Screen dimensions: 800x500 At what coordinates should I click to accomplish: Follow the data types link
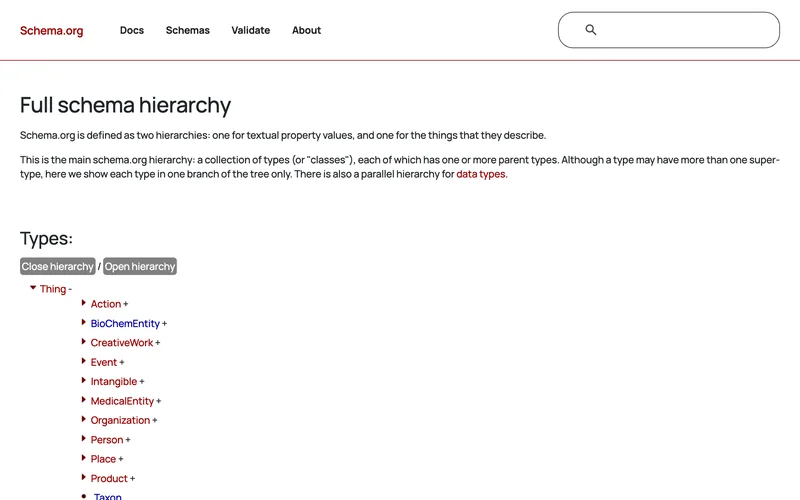[482, 174]
